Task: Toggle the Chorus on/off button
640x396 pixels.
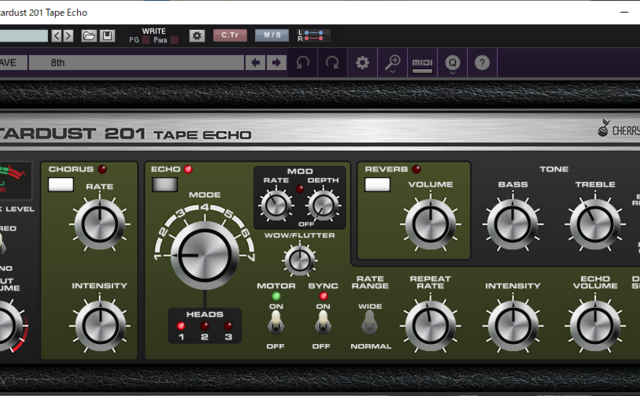Action: click(x=61, y=185)
